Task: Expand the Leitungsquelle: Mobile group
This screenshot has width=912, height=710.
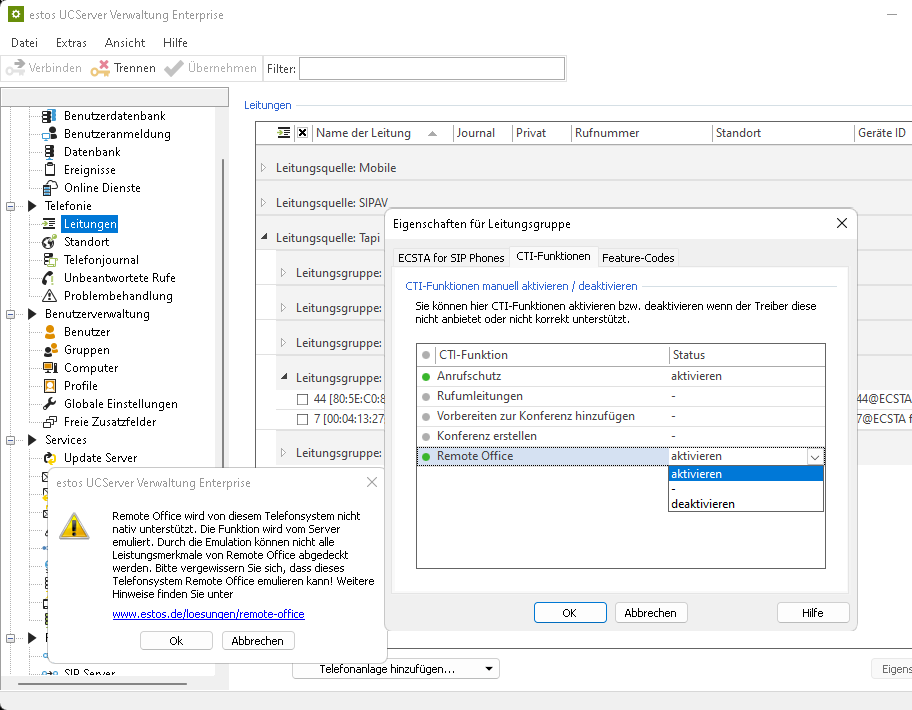Action: point(264,168)
